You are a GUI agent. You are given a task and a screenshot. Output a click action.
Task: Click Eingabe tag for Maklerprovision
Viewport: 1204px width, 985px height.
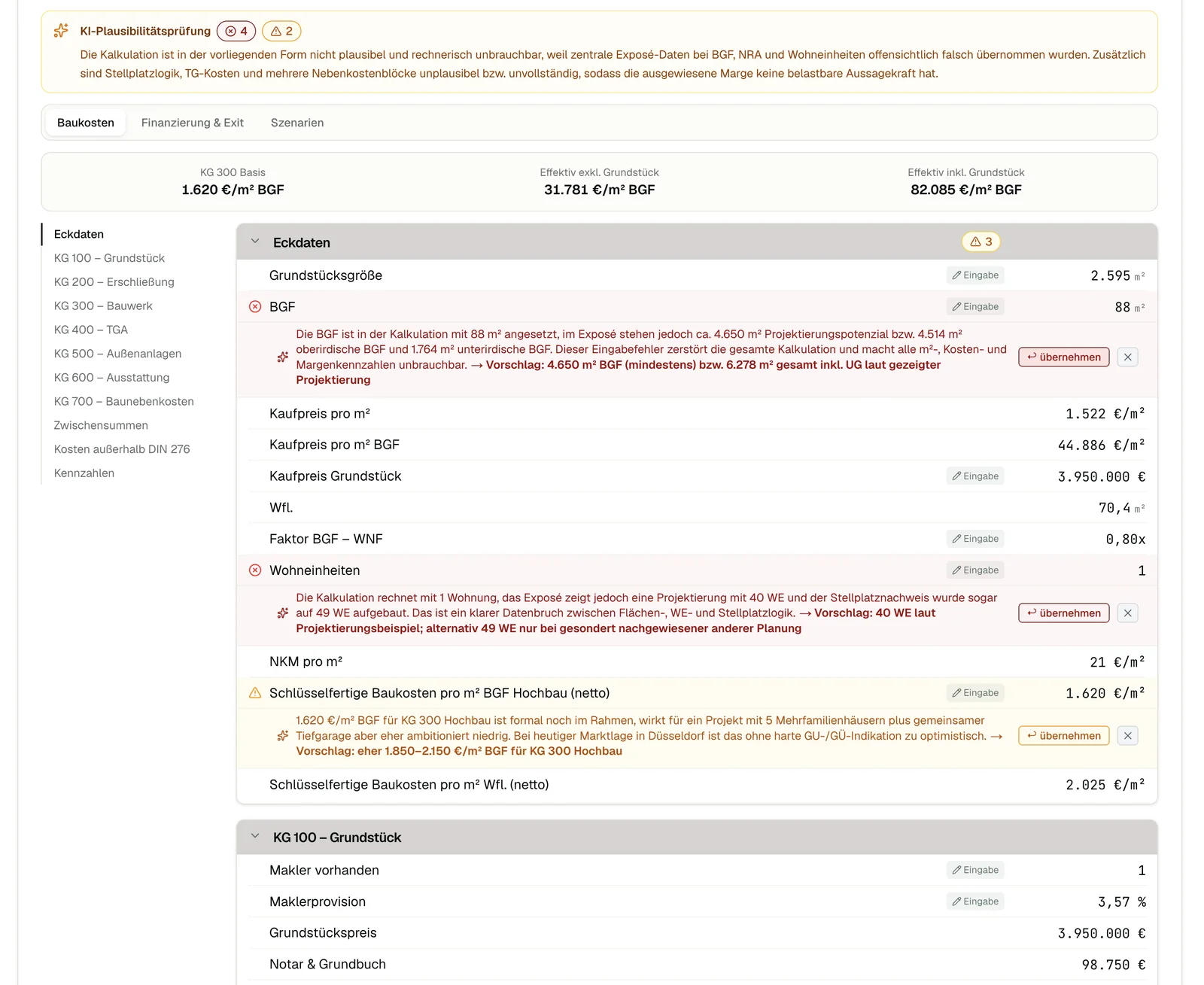click(x=975, y=901)
